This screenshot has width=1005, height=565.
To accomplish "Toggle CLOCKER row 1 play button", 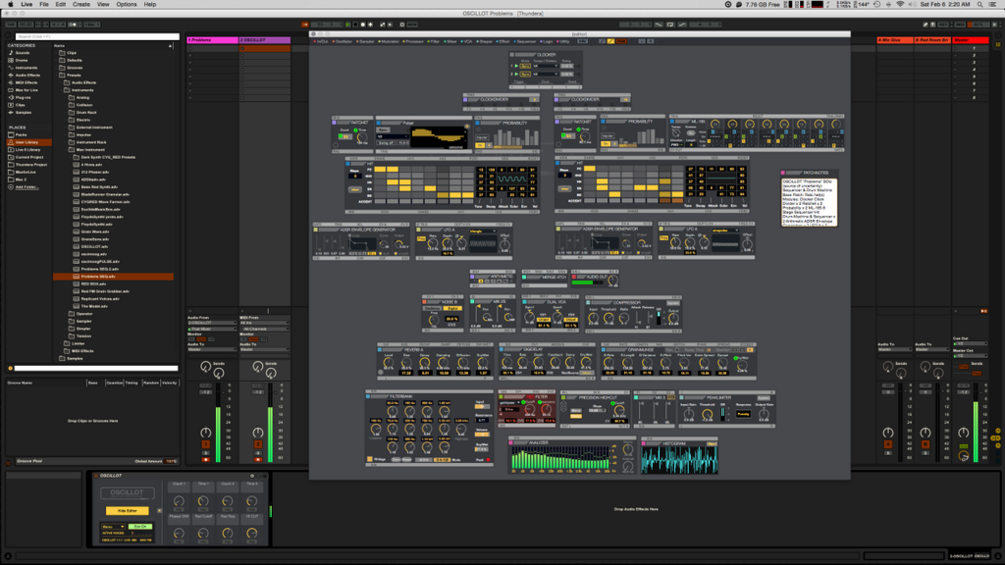I will (516, 66).
